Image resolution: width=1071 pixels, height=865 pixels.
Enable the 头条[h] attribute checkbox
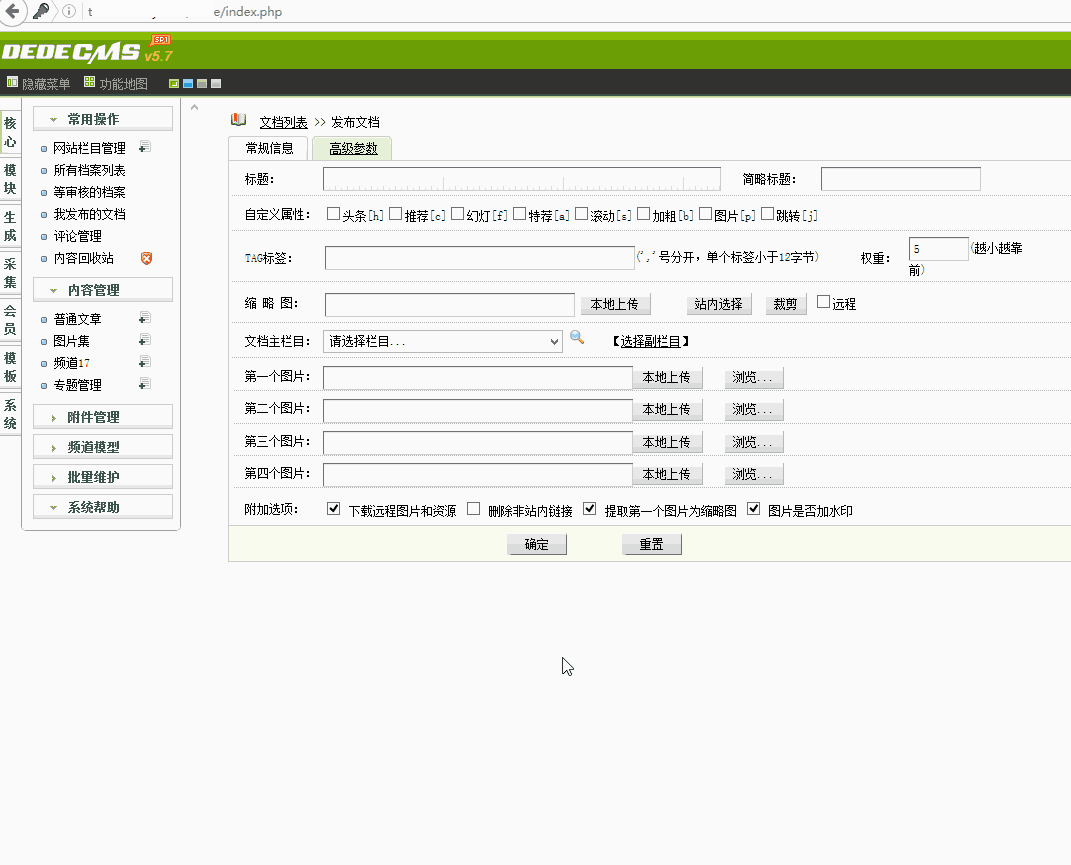click(334, 213)
